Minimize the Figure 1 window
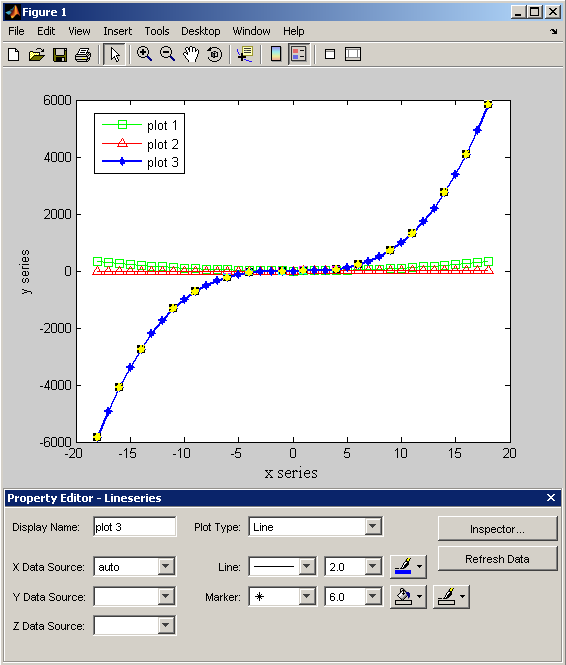This screenshot has height=665, width=566. 518,12
